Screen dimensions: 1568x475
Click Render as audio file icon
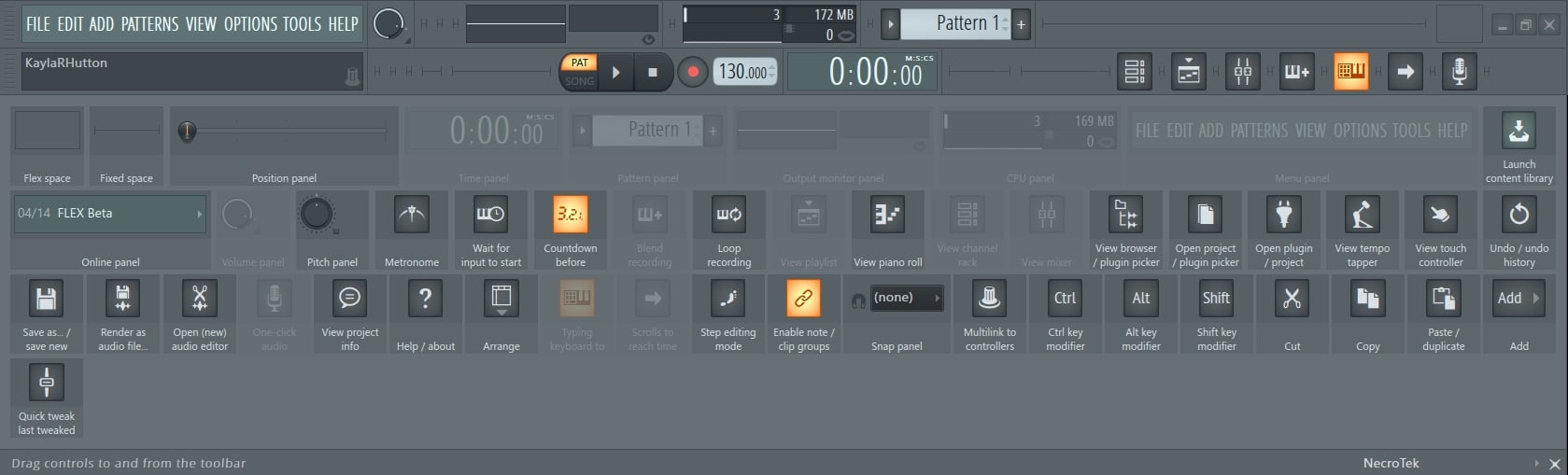click(122, 300)
